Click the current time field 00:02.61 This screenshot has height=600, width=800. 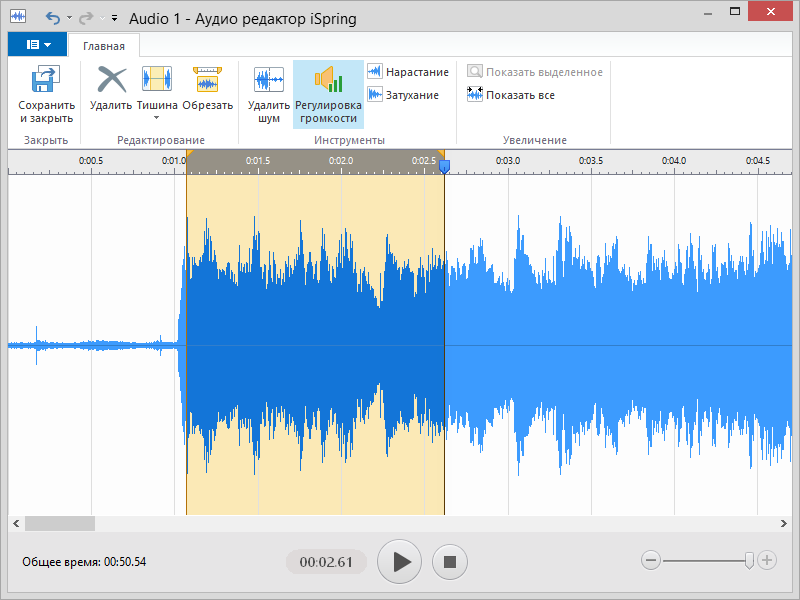326,562
